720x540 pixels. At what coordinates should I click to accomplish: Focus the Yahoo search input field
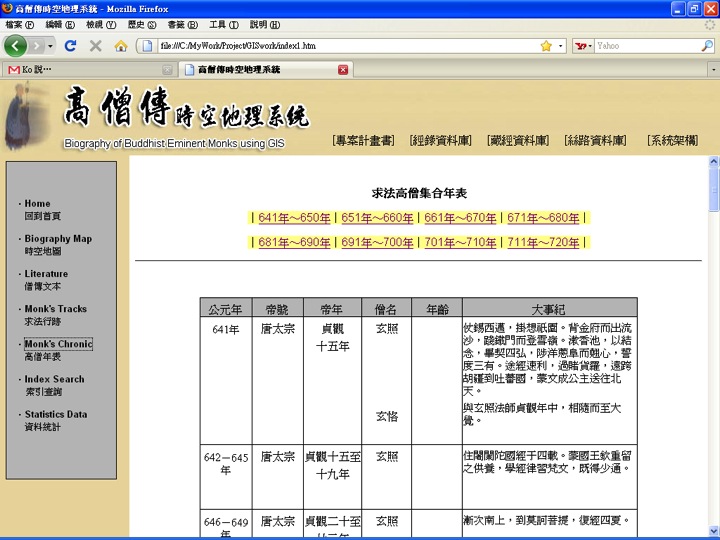[647, 46]
